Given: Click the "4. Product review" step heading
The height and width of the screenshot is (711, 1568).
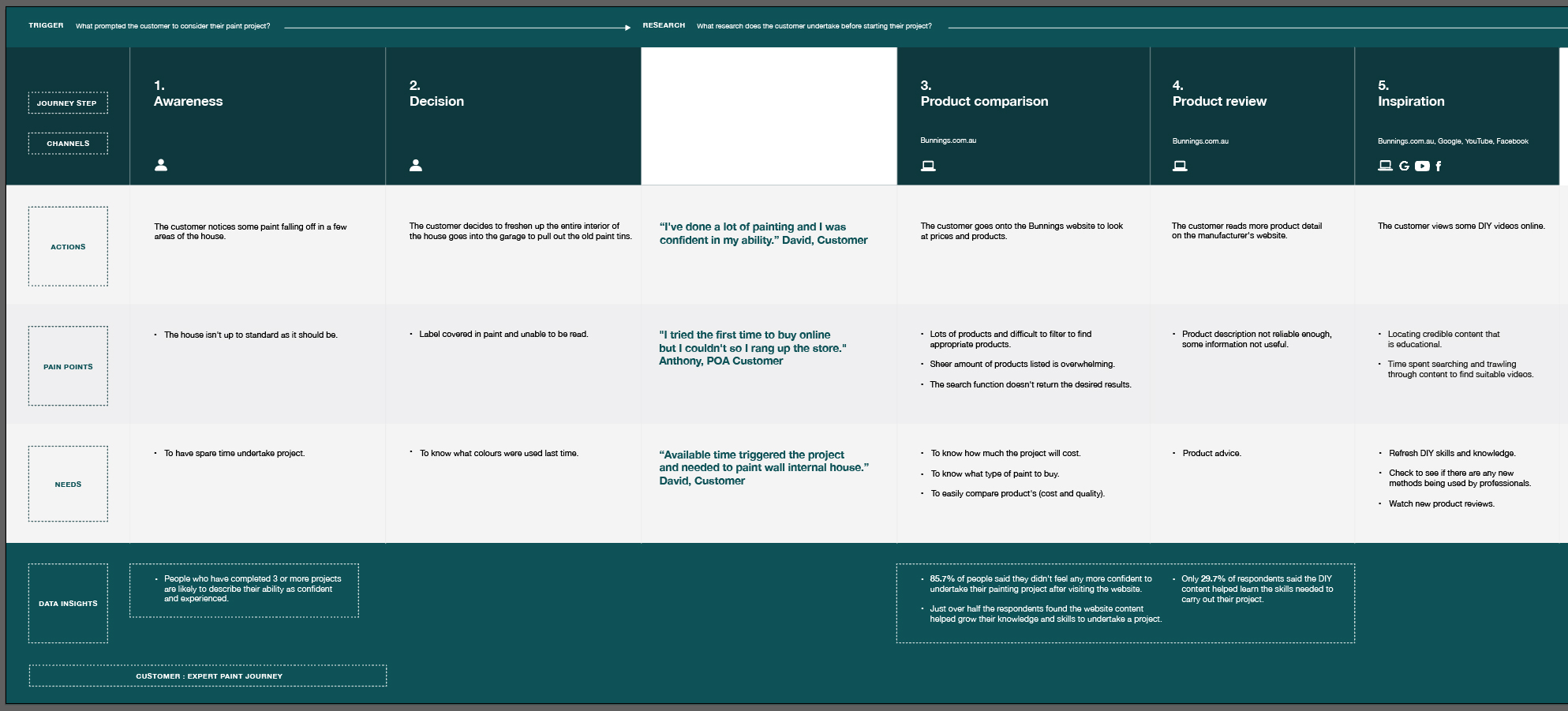Looking at the screenshot, I should (1219, 93).
